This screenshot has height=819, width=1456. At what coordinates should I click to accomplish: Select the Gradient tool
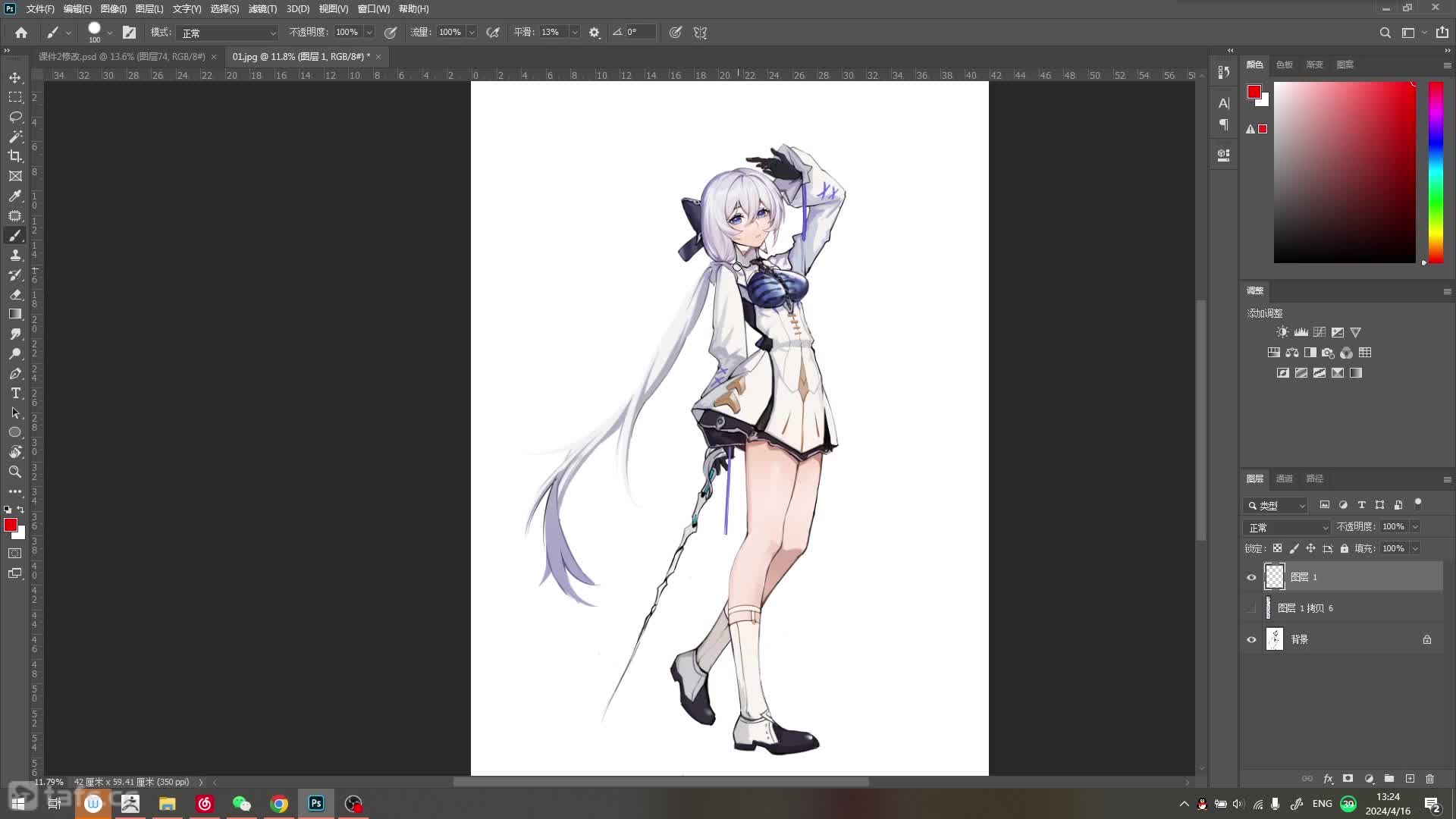pyautogui.click(x=15, y=314)
